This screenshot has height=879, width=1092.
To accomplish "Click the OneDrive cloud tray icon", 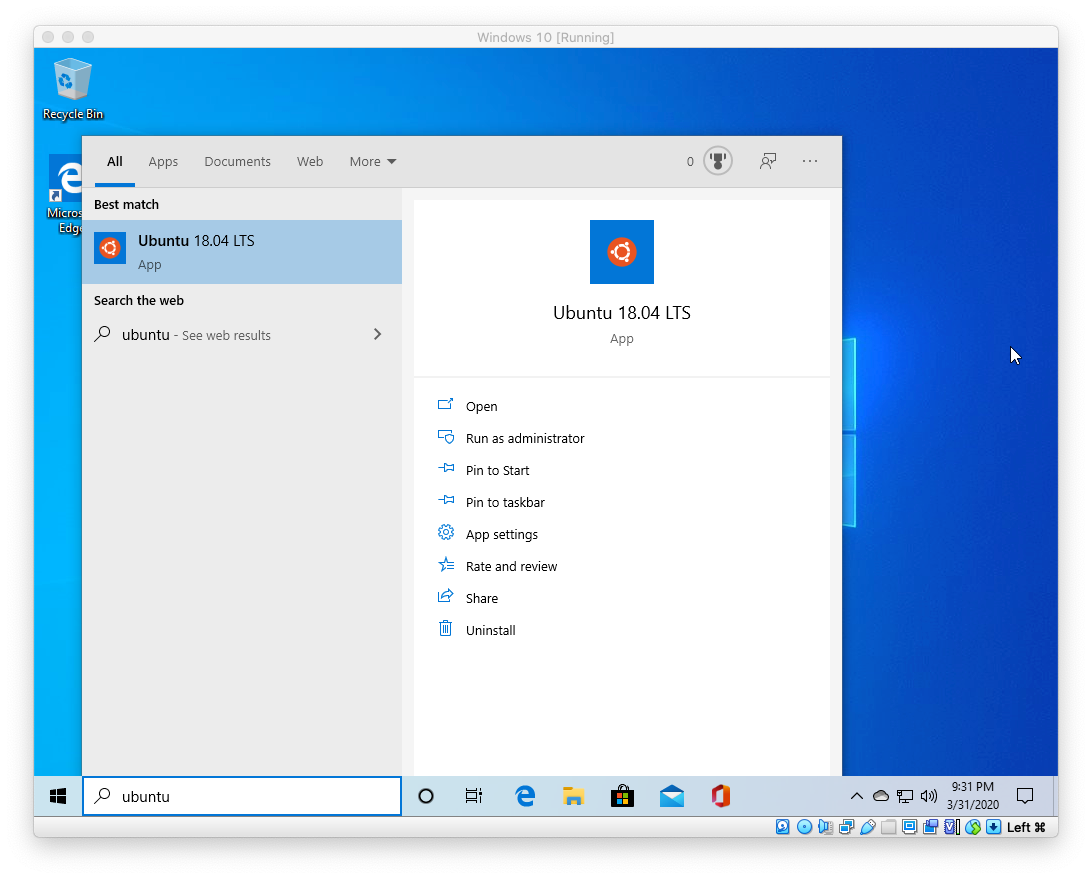I will 881,796.
